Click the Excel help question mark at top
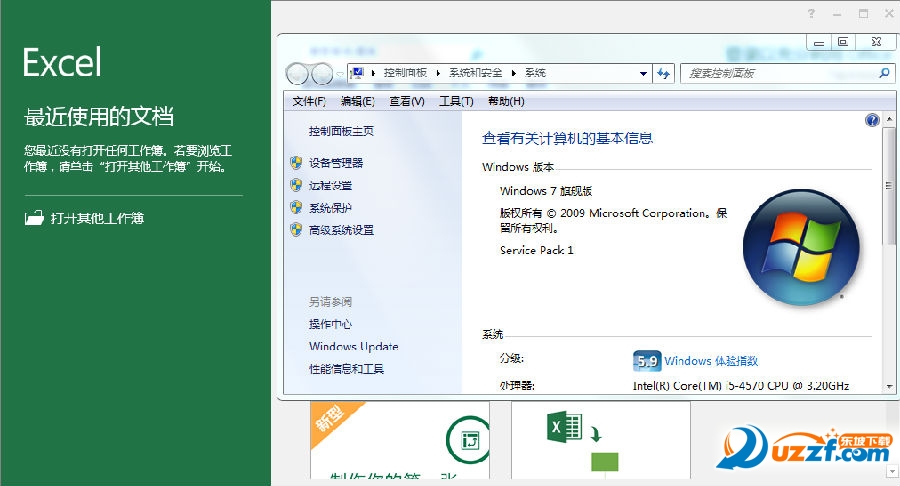The image size is (900, 486). coord(811,13)
